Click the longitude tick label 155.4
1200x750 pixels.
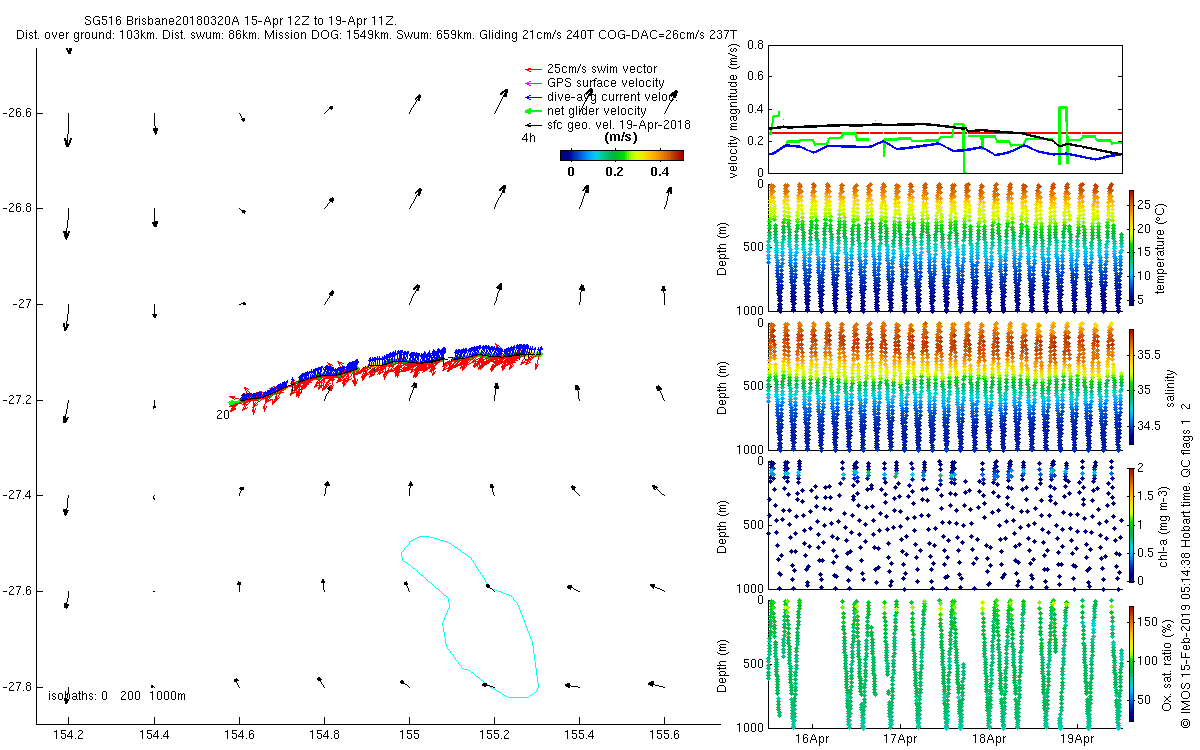click(579, 735)
